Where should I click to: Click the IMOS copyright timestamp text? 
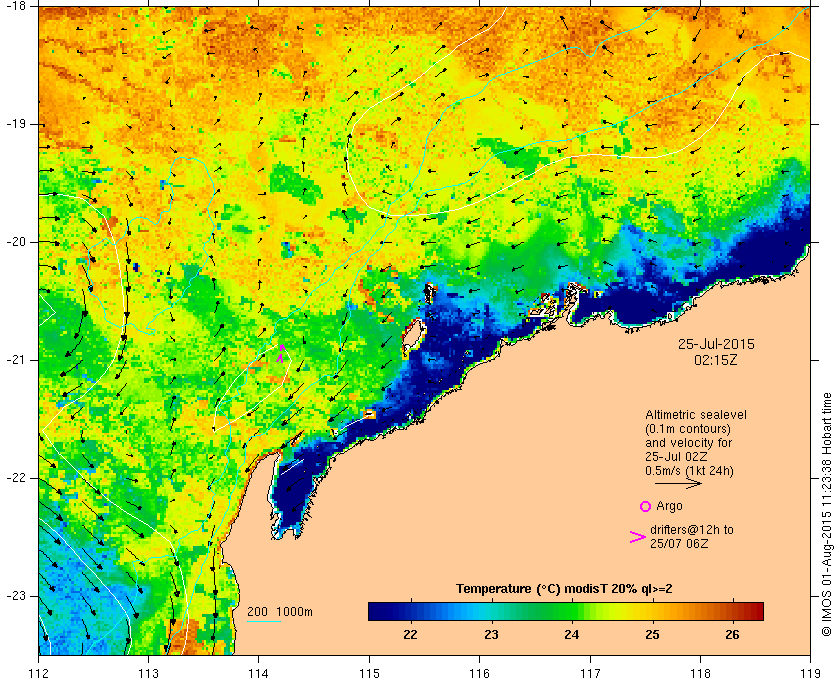(827, 514)
